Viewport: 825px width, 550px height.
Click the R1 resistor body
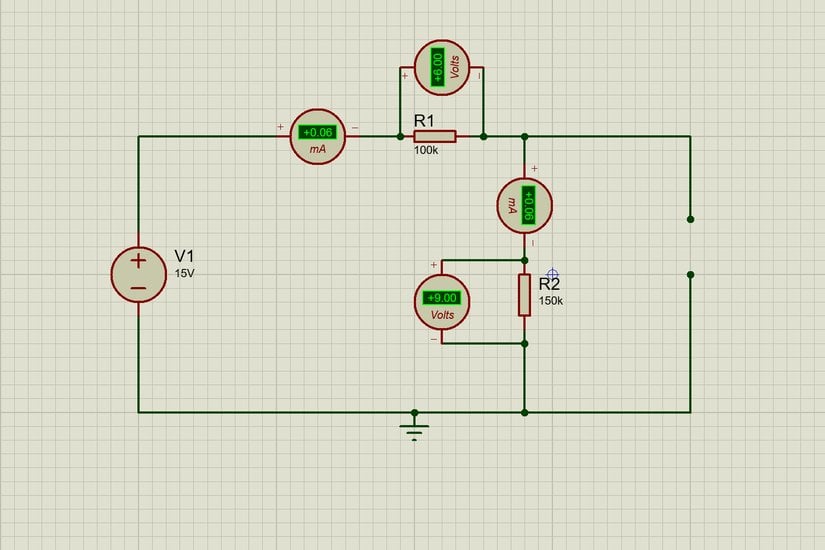click(x=435, y=136)
